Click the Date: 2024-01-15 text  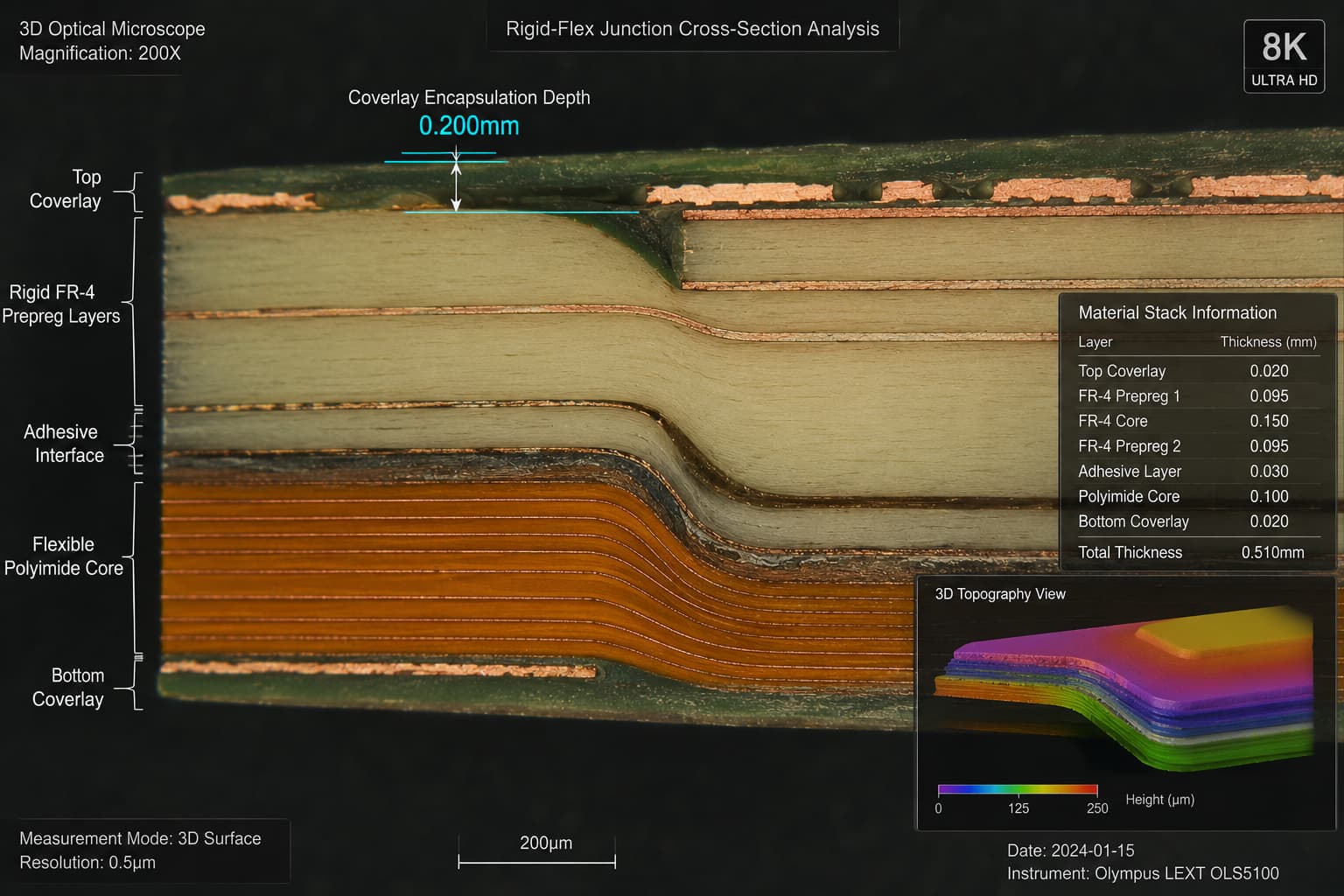click(x=1070, y=850)
